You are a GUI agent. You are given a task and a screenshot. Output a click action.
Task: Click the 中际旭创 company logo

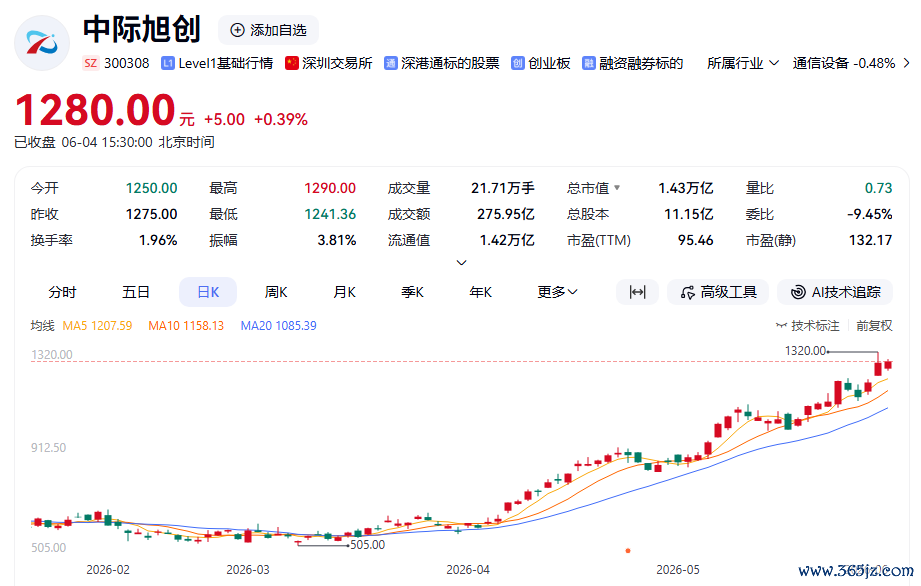(x=42, y=43)
